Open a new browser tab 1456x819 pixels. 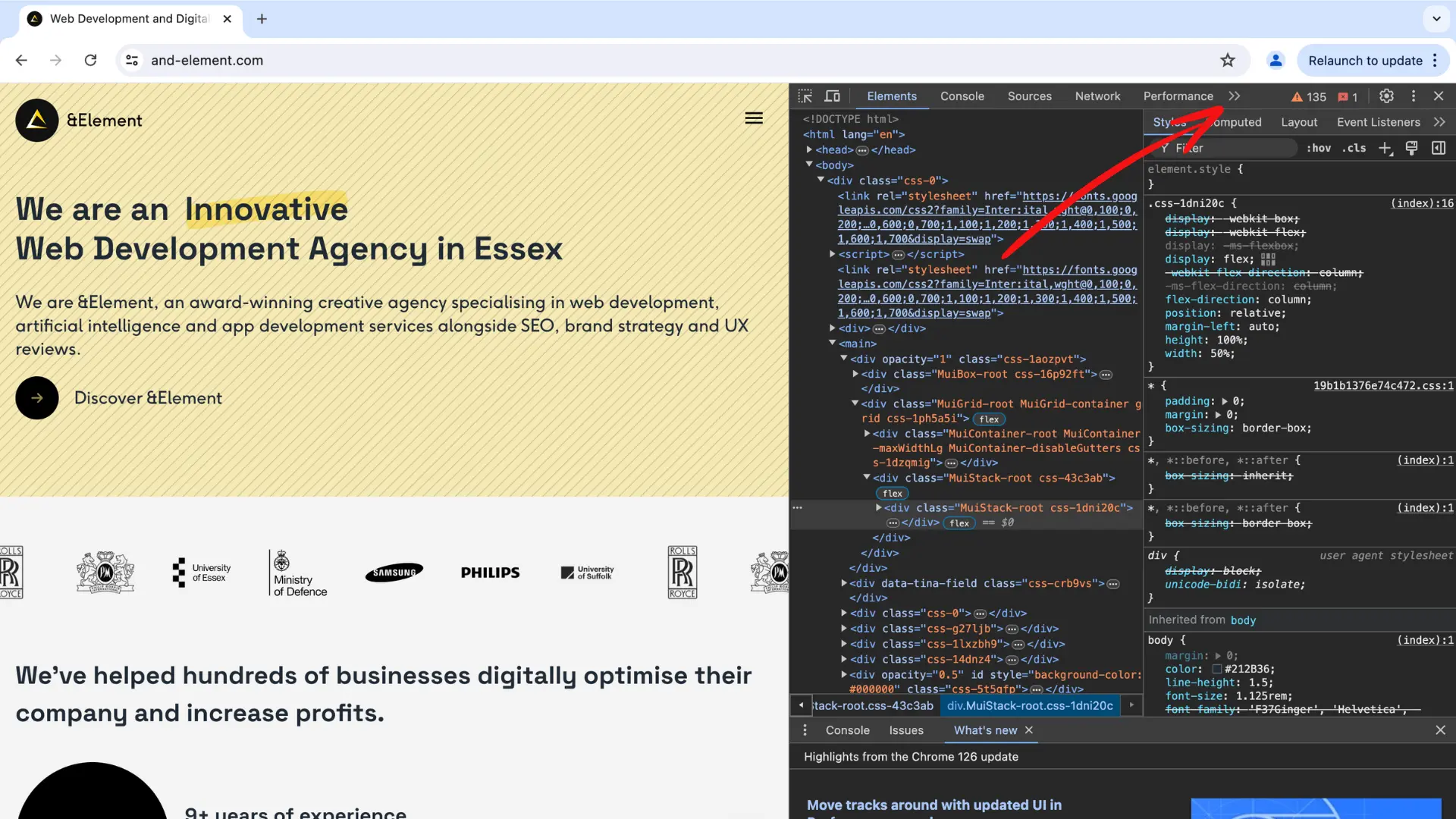point(262,19)
